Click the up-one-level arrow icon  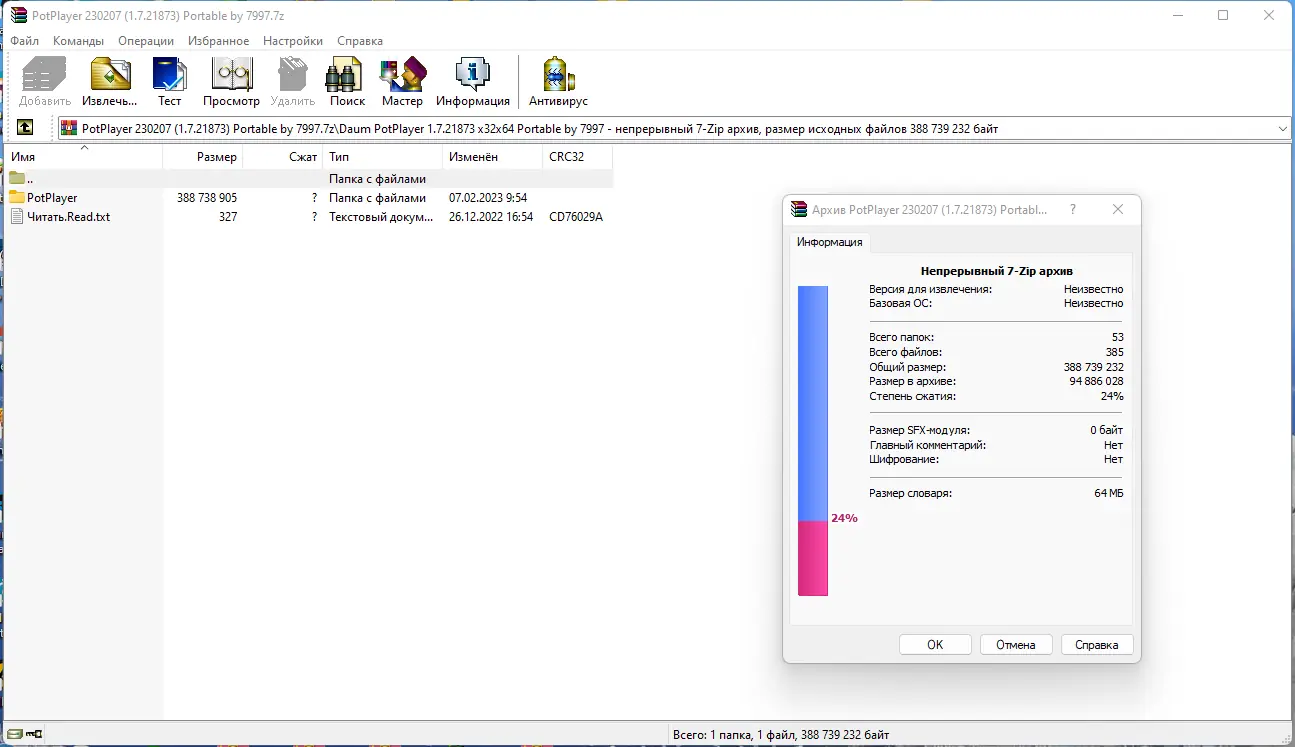coord(25,127)
